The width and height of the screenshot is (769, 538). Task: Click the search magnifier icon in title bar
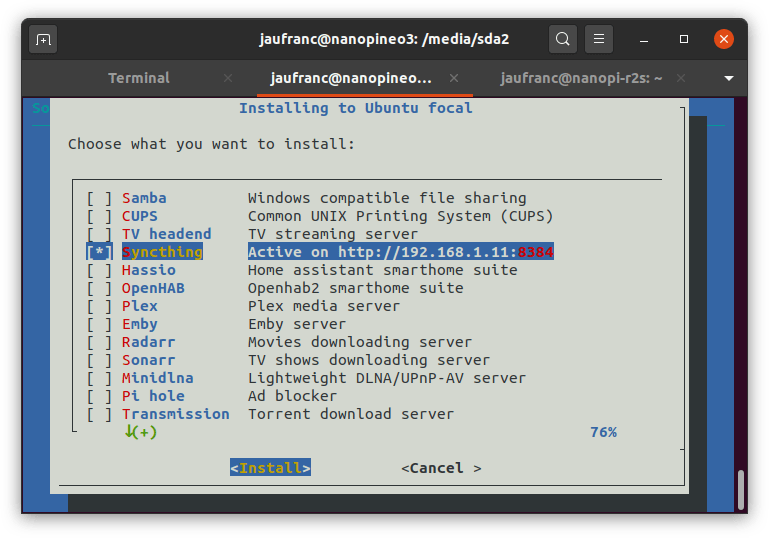(563, 39)
